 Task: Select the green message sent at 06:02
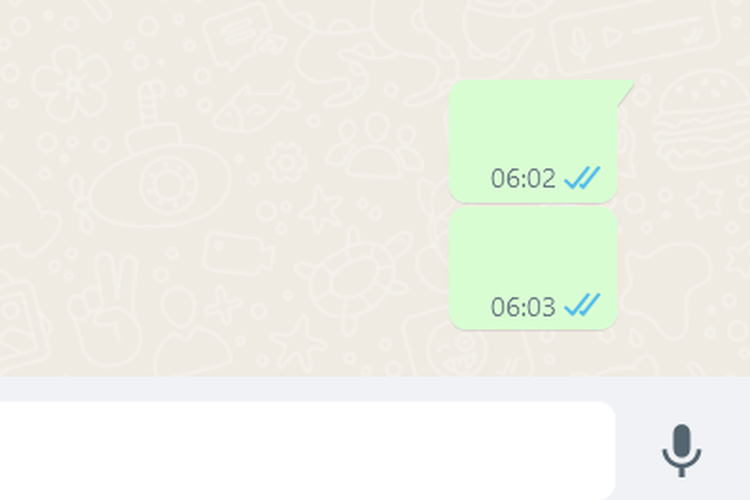[x=533, y=141]
